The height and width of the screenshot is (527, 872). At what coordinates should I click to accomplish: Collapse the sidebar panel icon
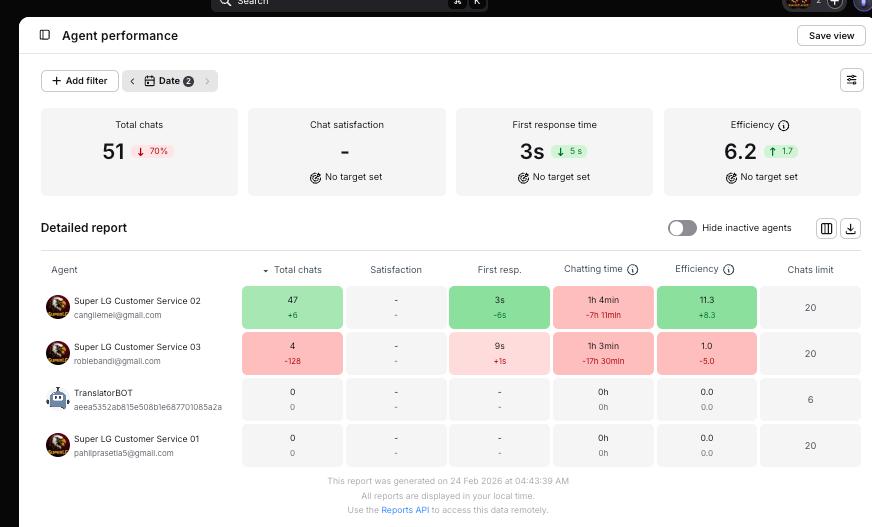(45, 35)
